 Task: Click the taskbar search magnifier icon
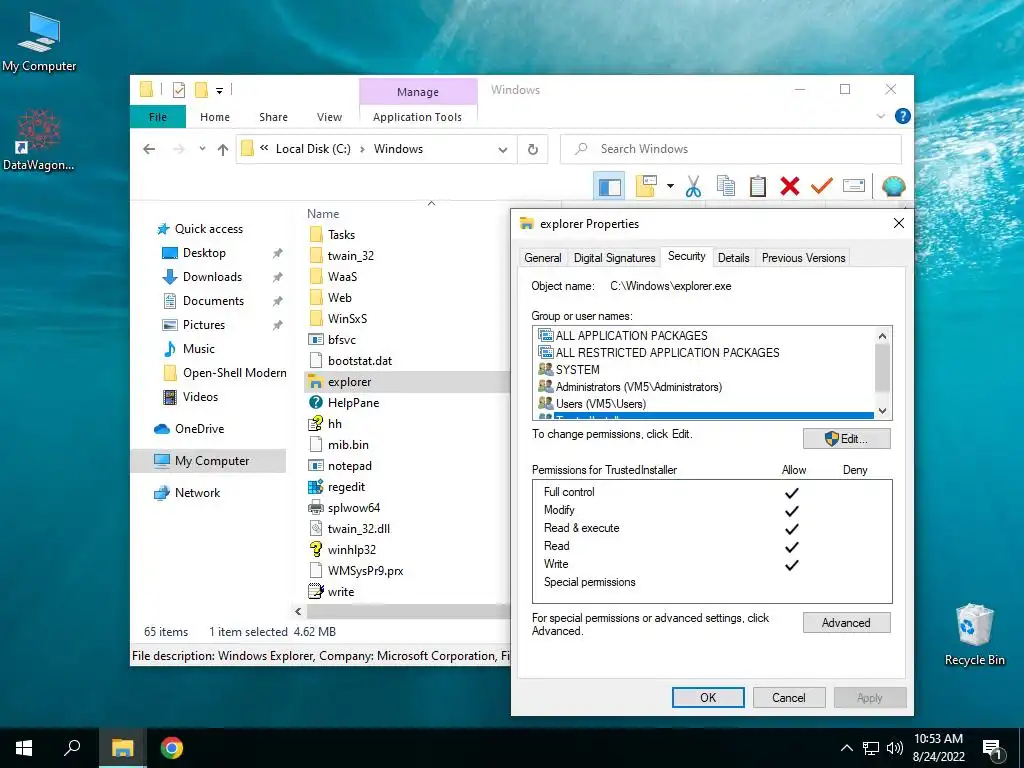tap(72, 748)
